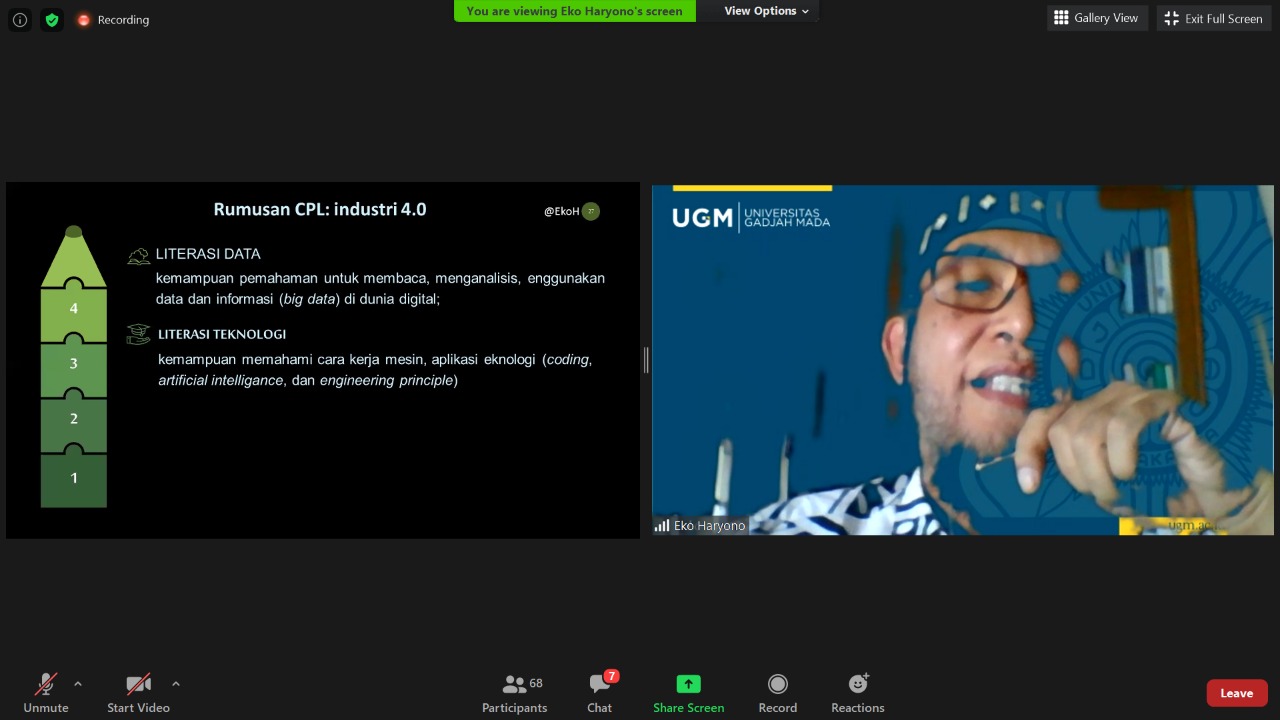Expand the audio options arrow beside Unmute
The width and height of the screenshot is (1280, 720).
coord(78,684)
